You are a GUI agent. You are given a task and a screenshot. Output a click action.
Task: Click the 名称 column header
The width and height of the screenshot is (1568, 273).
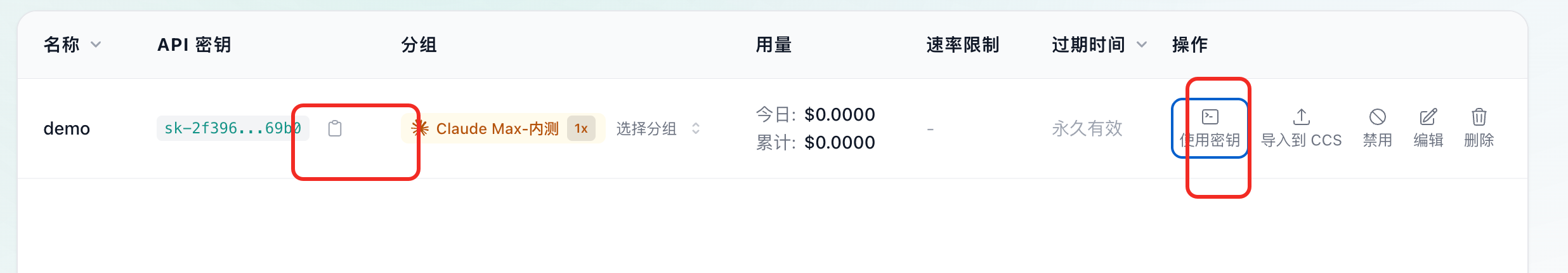(62, 44)
